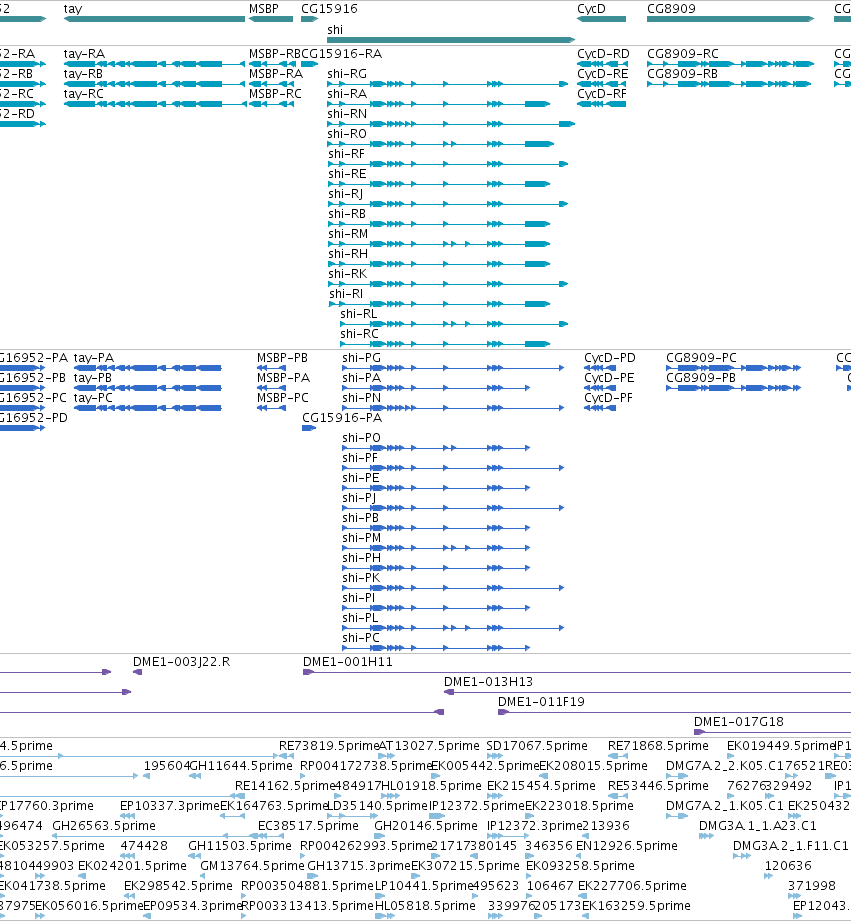Click protein shi-PK

point(361,577)
